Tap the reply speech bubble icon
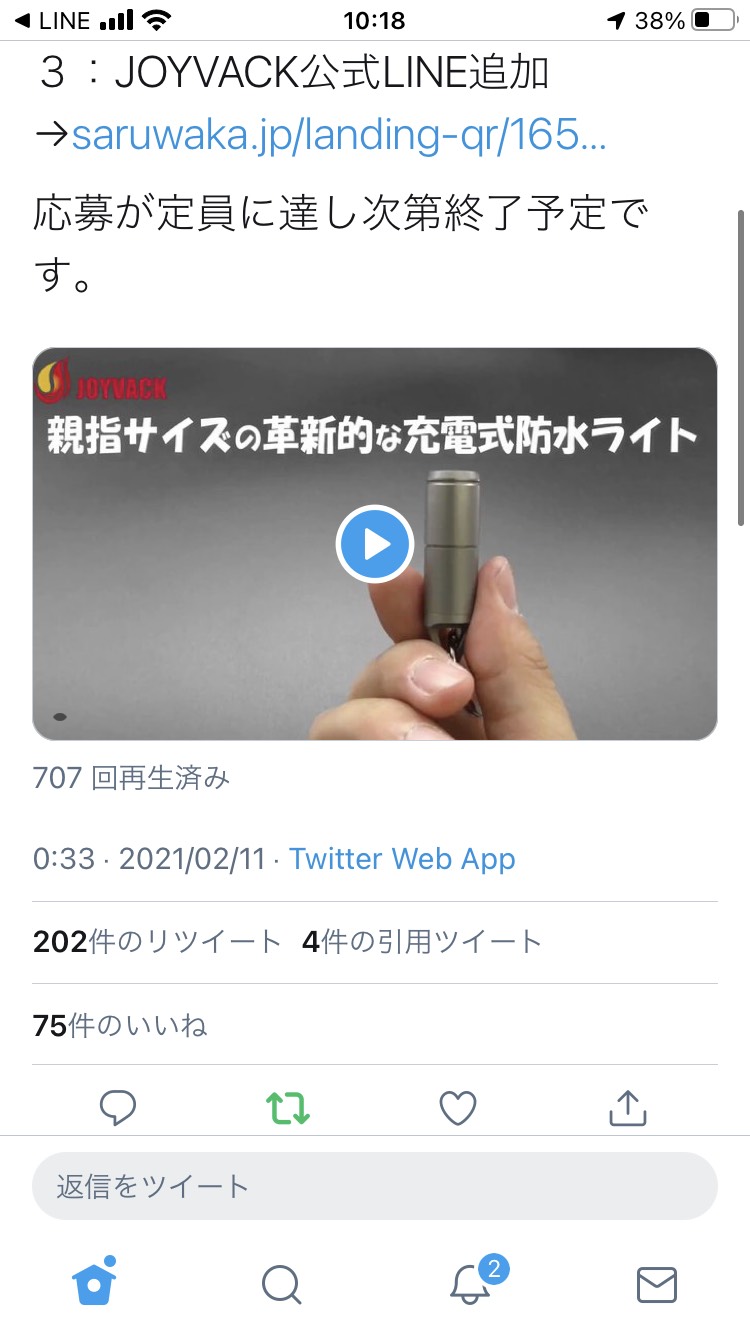This screenshot has width=750, height=1334. 118,1107
